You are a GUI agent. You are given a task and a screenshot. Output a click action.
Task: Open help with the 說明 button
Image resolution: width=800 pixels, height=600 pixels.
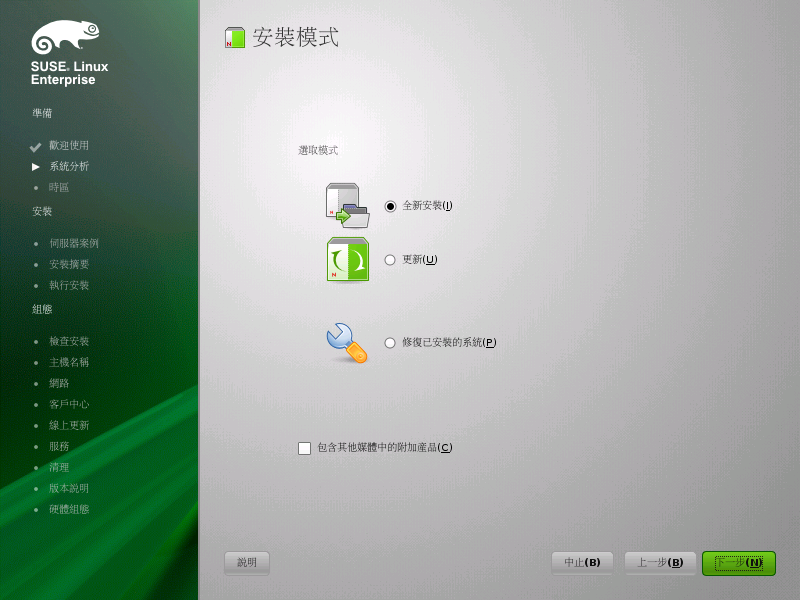(247, 563)
